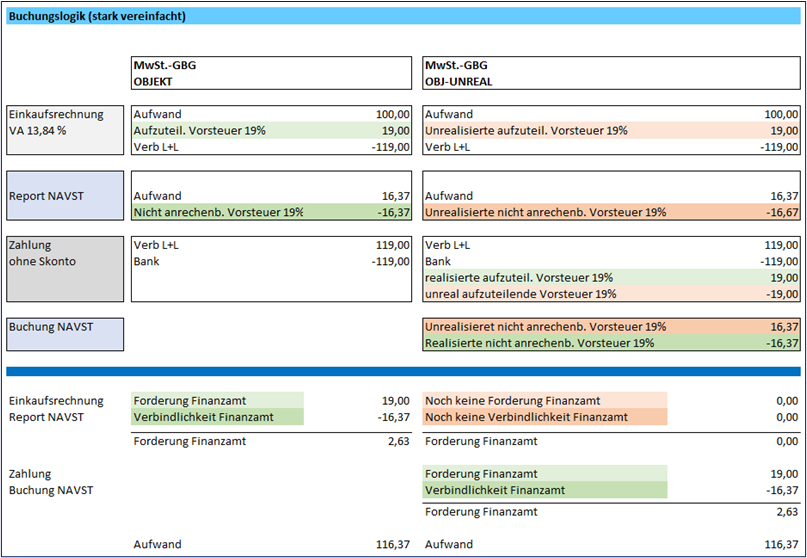Select the gray "Zahlung ohne Skonto" box
The height and width of the screenshot is (558, 807).
(65, 269)
